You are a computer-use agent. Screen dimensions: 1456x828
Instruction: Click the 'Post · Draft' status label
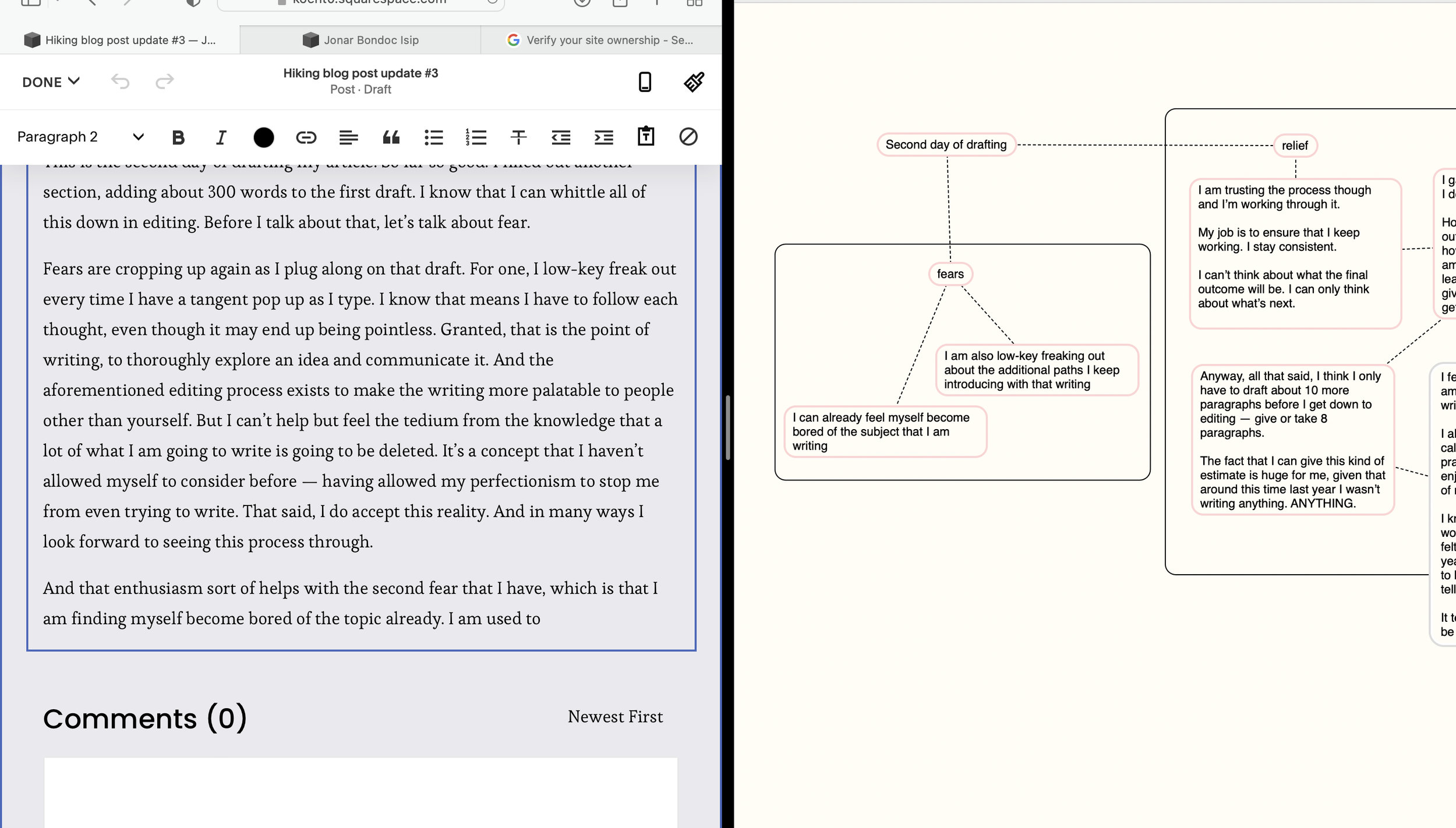[361, 90]
